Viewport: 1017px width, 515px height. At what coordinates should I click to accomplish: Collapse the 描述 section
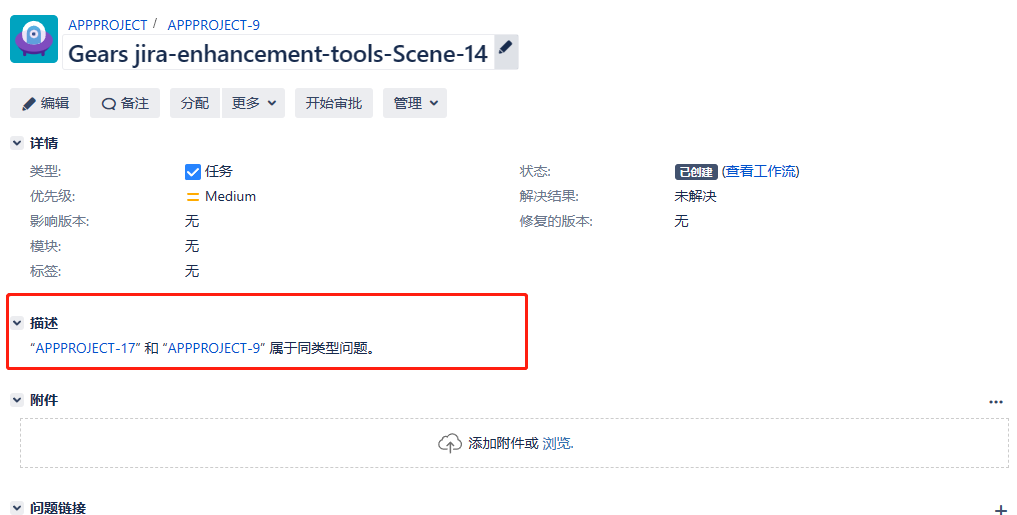point(17,323)
